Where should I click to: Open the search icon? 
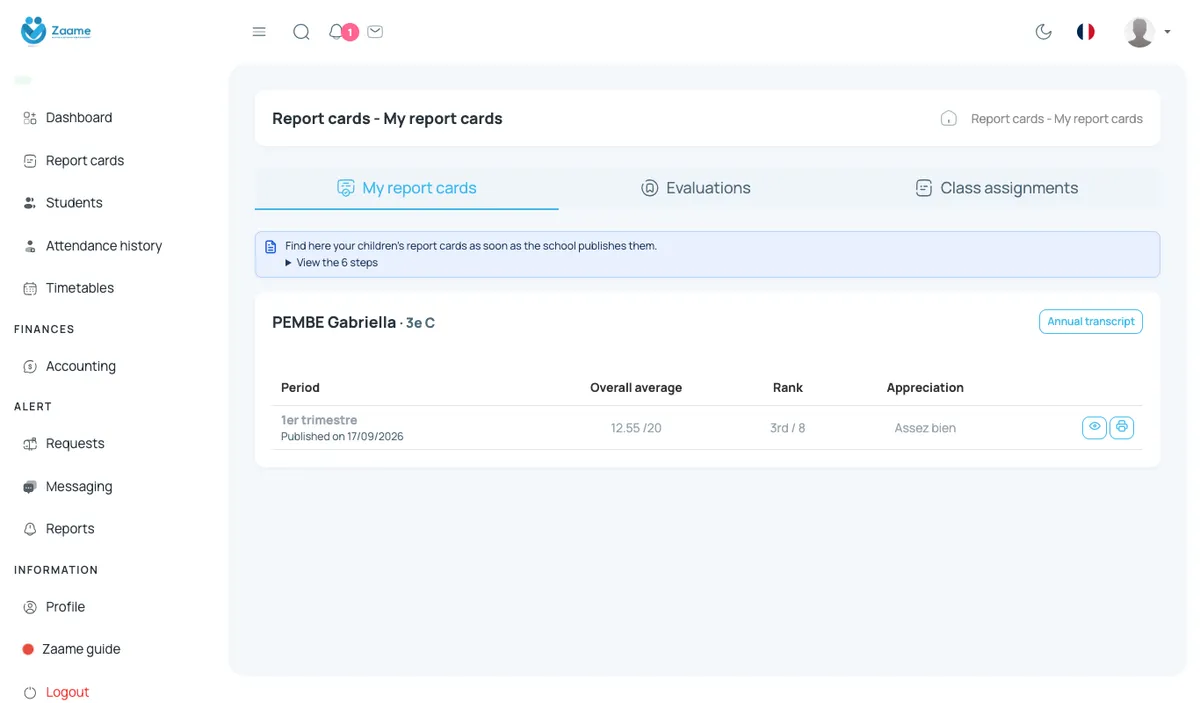[x=301, y=32]
